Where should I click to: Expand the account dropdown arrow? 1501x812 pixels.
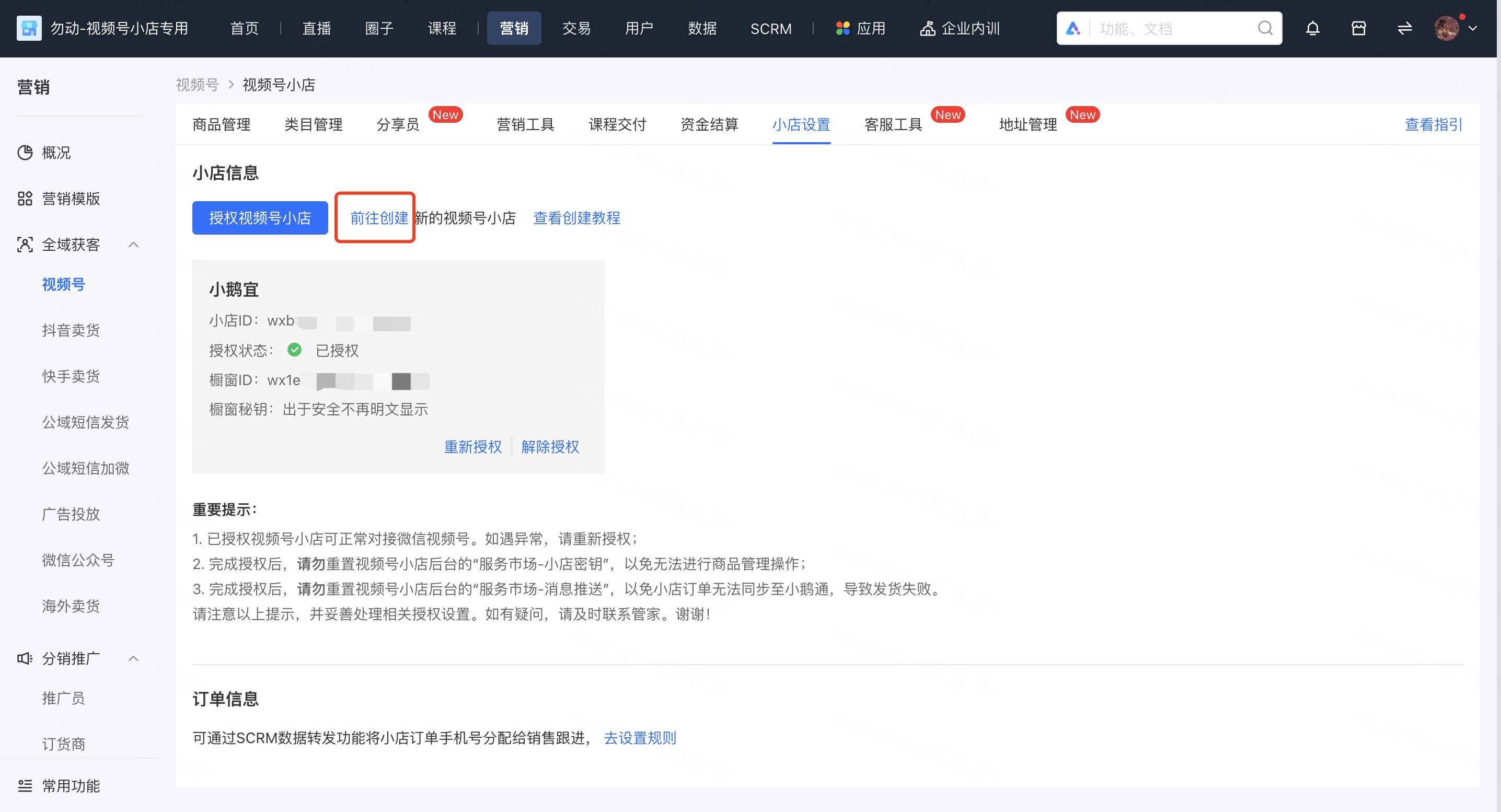tap(1472, 28)
